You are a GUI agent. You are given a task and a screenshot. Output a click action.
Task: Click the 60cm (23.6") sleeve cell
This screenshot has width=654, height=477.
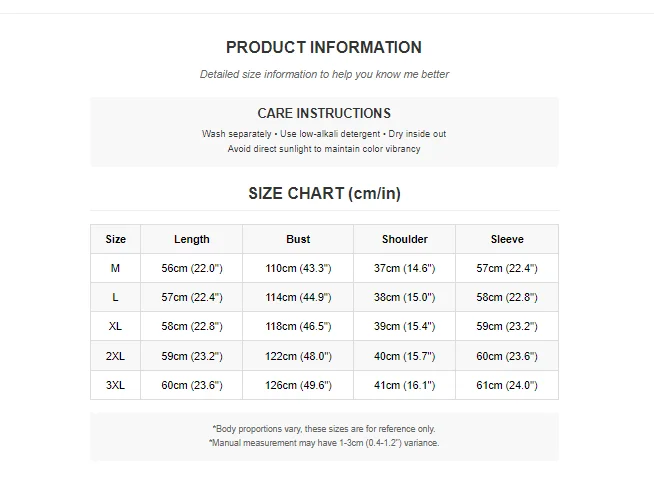[507, 355]
